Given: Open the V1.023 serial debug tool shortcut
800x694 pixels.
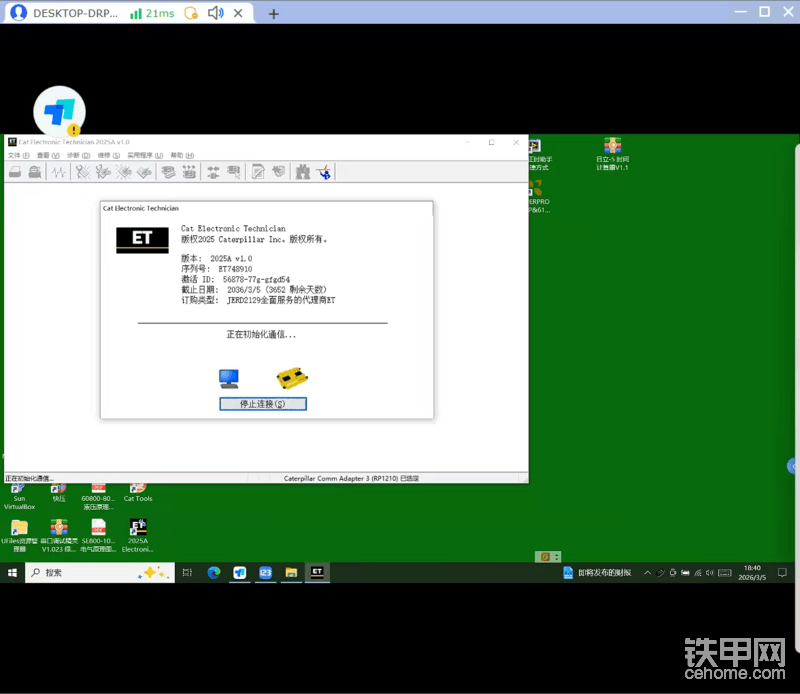Looking at the screenshot, I should (59, 536).
